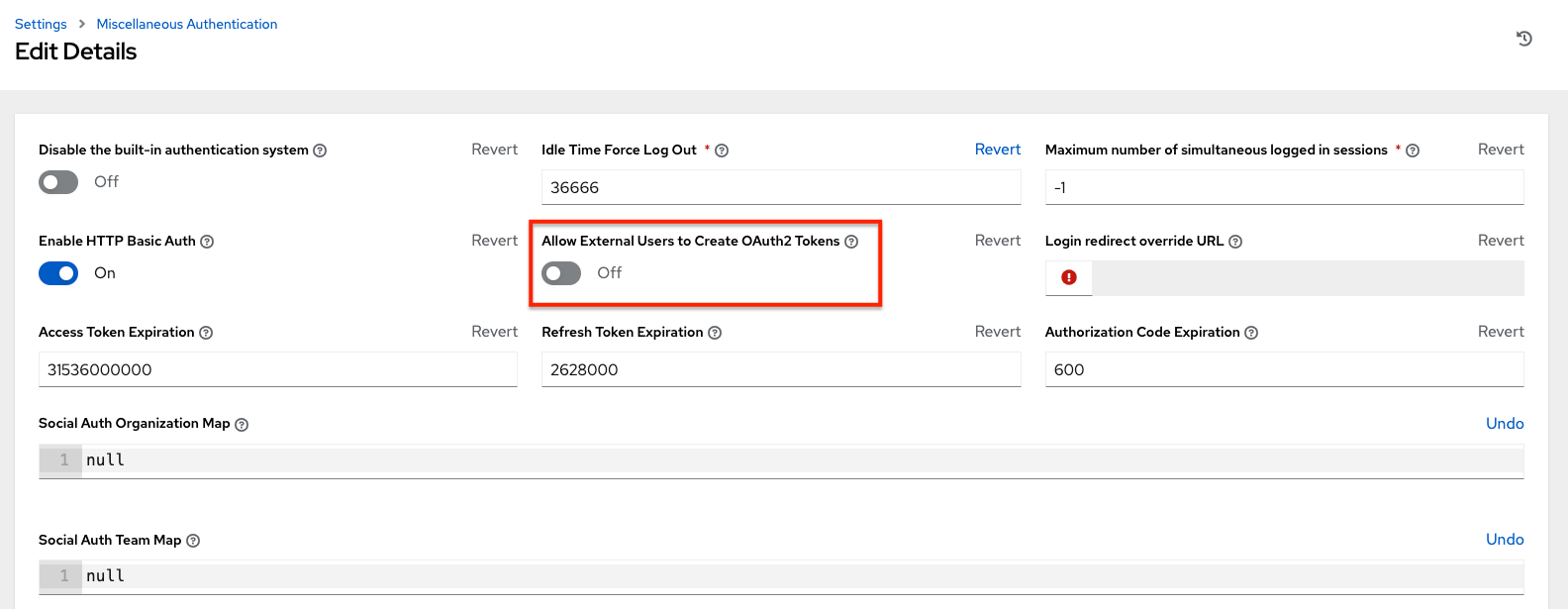The width and height of the screenshot is (1568, 609).
Task: Undo changes to Social Auth Organization Map
Action: (1505, 424)
